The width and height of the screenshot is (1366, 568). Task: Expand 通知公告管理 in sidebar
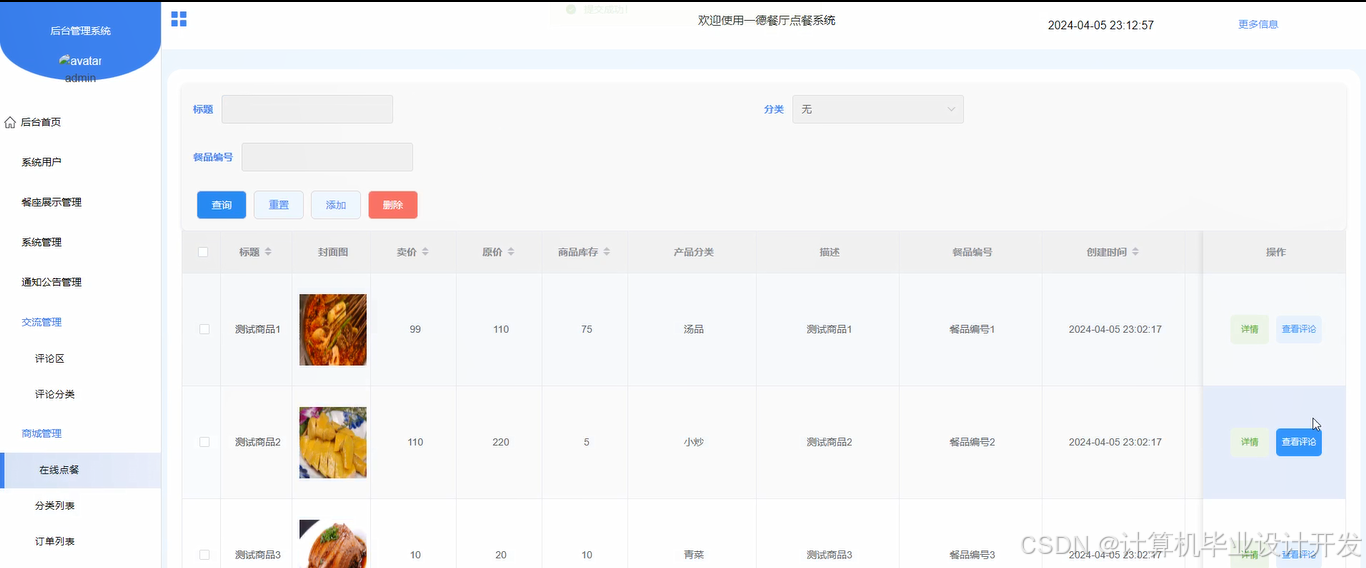(x=52, y=282)
